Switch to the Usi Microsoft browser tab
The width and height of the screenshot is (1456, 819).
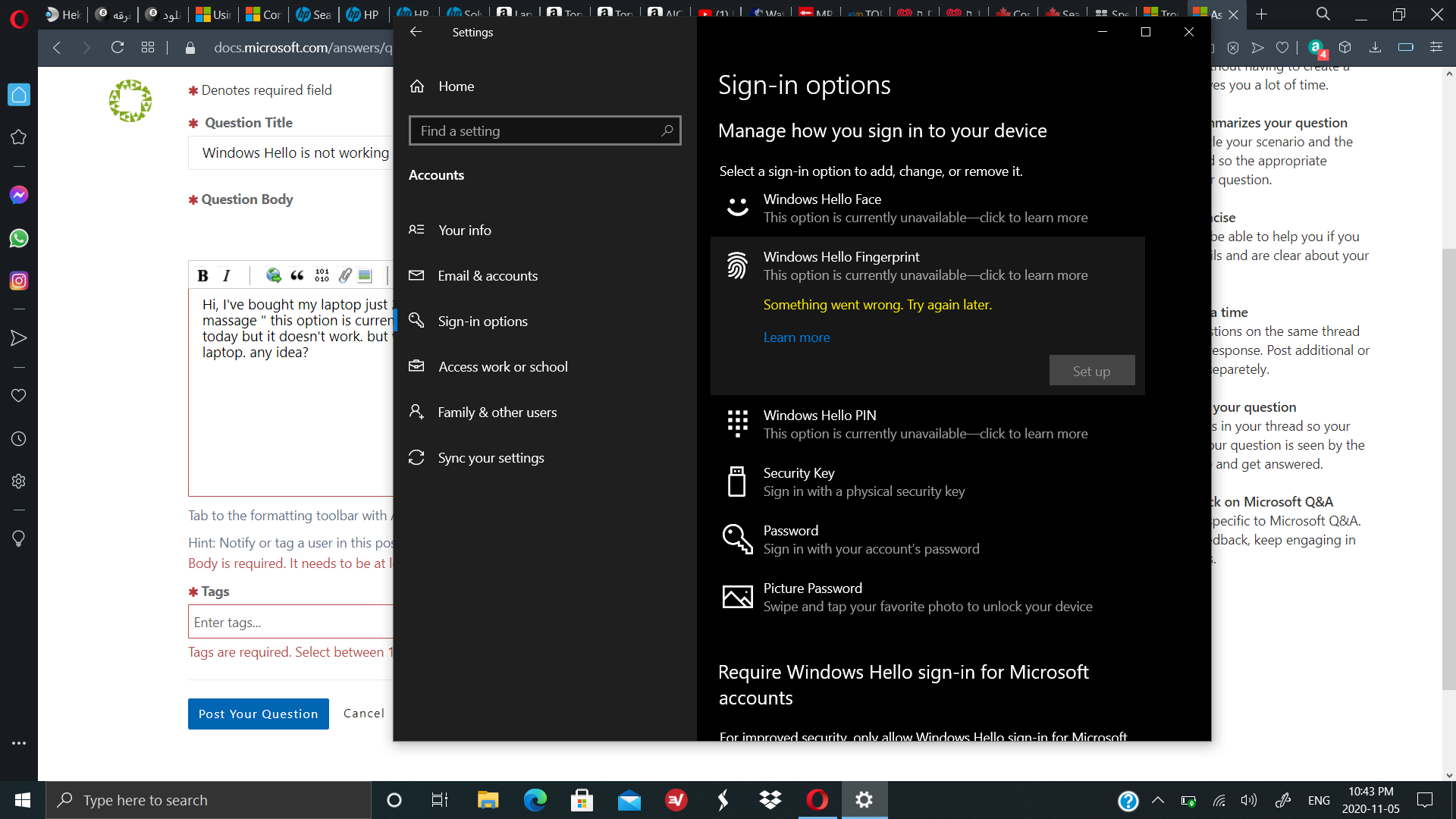tap(214, 14)
